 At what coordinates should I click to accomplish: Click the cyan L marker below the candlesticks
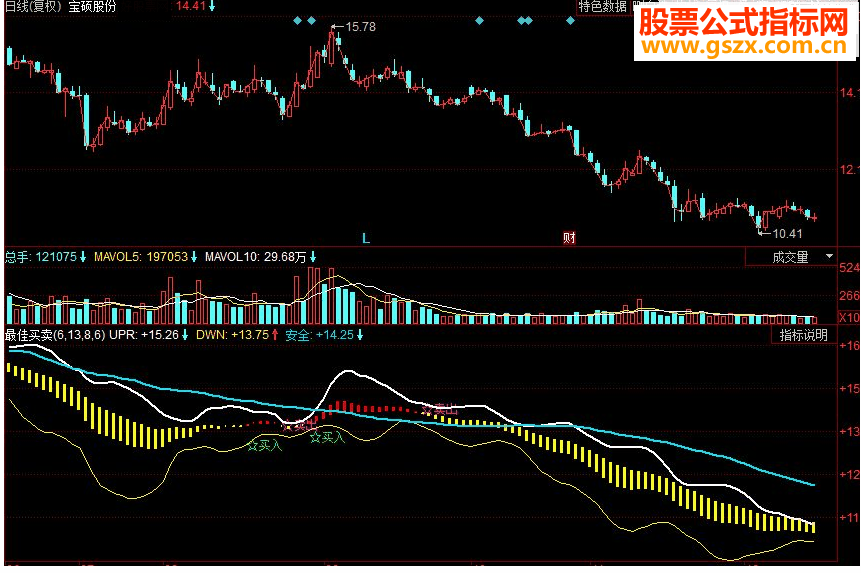pyautogui.click(x=366, y=238)
